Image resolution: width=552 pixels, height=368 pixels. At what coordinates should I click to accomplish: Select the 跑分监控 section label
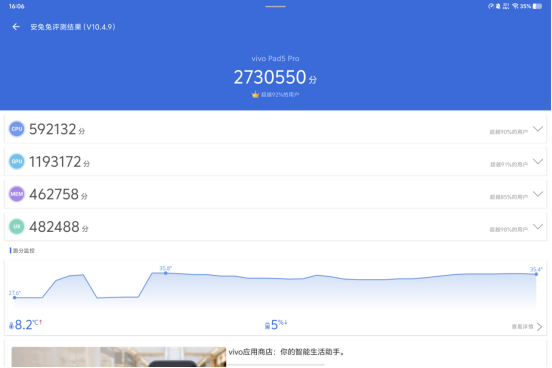(24, 250)
